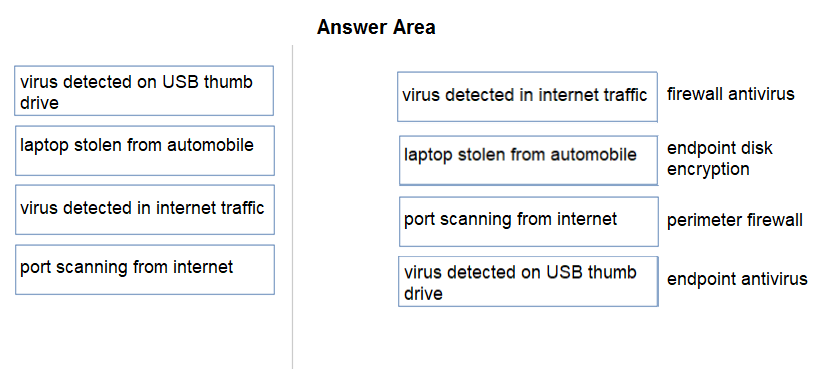
Task: Select answer box beside perimeter firewall
Action: 528,221
